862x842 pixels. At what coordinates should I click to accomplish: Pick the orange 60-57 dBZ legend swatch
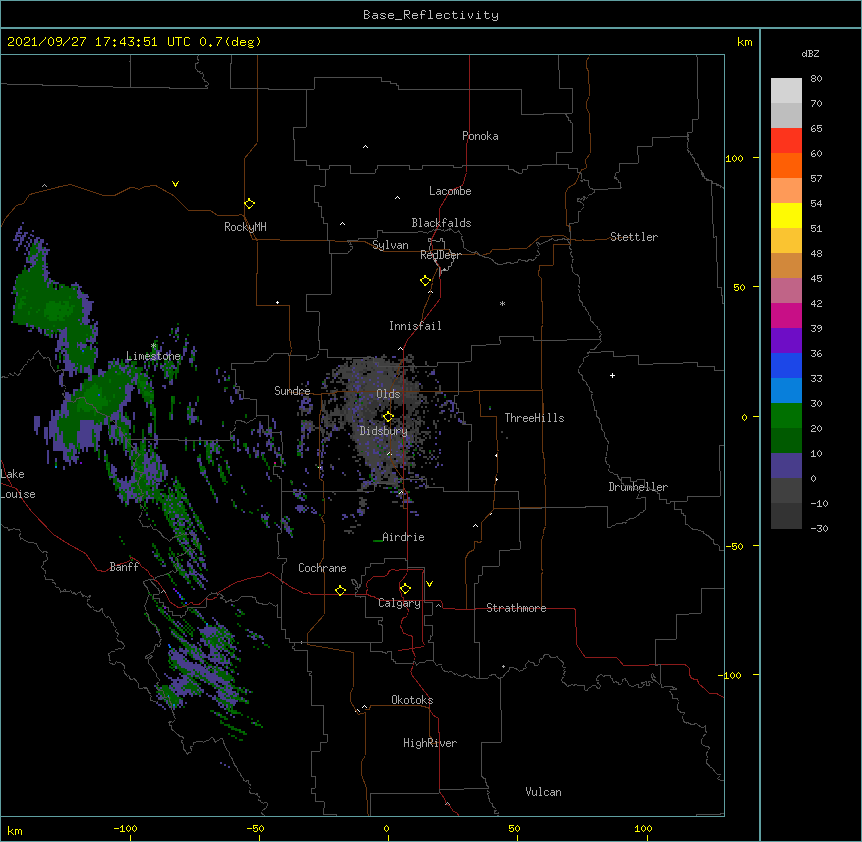786,166
